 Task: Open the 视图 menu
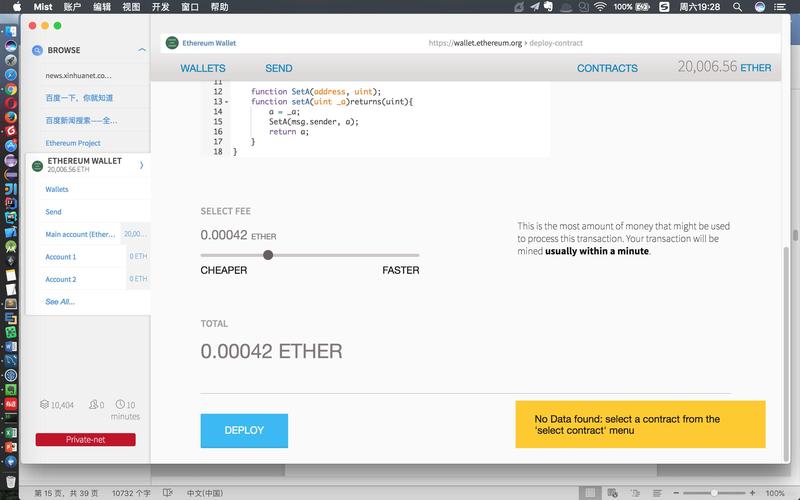[131, 7]
